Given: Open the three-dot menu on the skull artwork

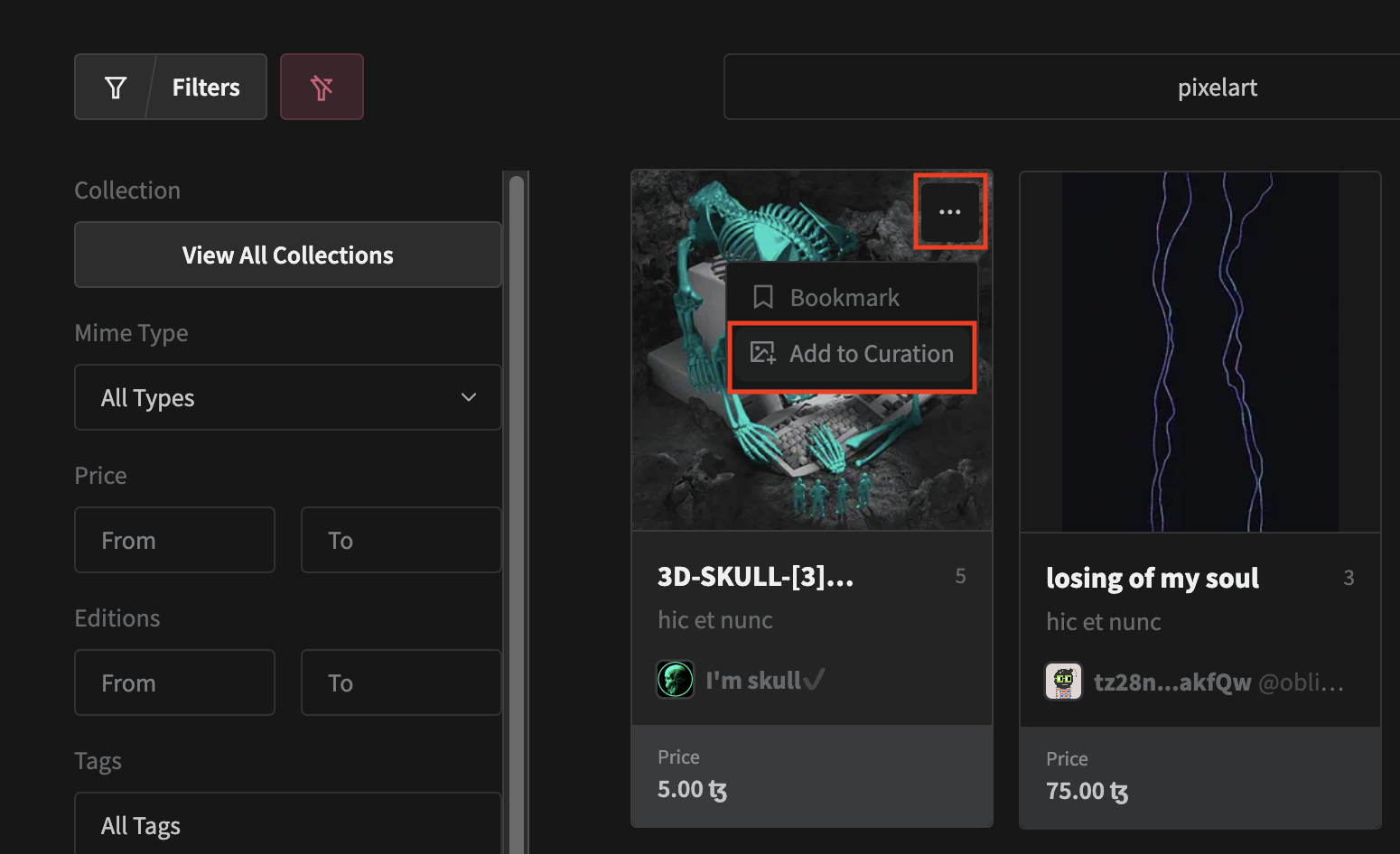Looking at the screenshot, I should pos(949,211).
